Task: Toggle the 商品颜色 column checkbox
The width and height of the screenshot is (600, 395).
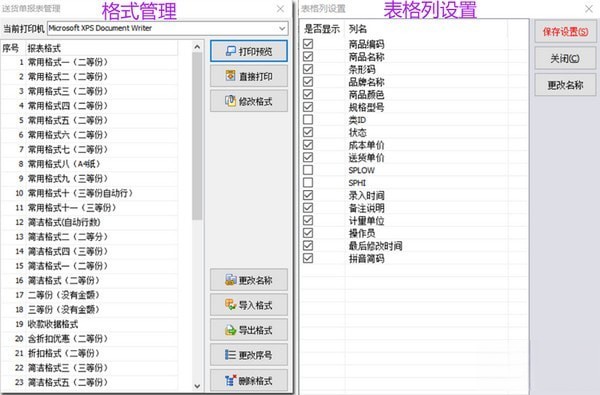Action: (x=308, y=95)
